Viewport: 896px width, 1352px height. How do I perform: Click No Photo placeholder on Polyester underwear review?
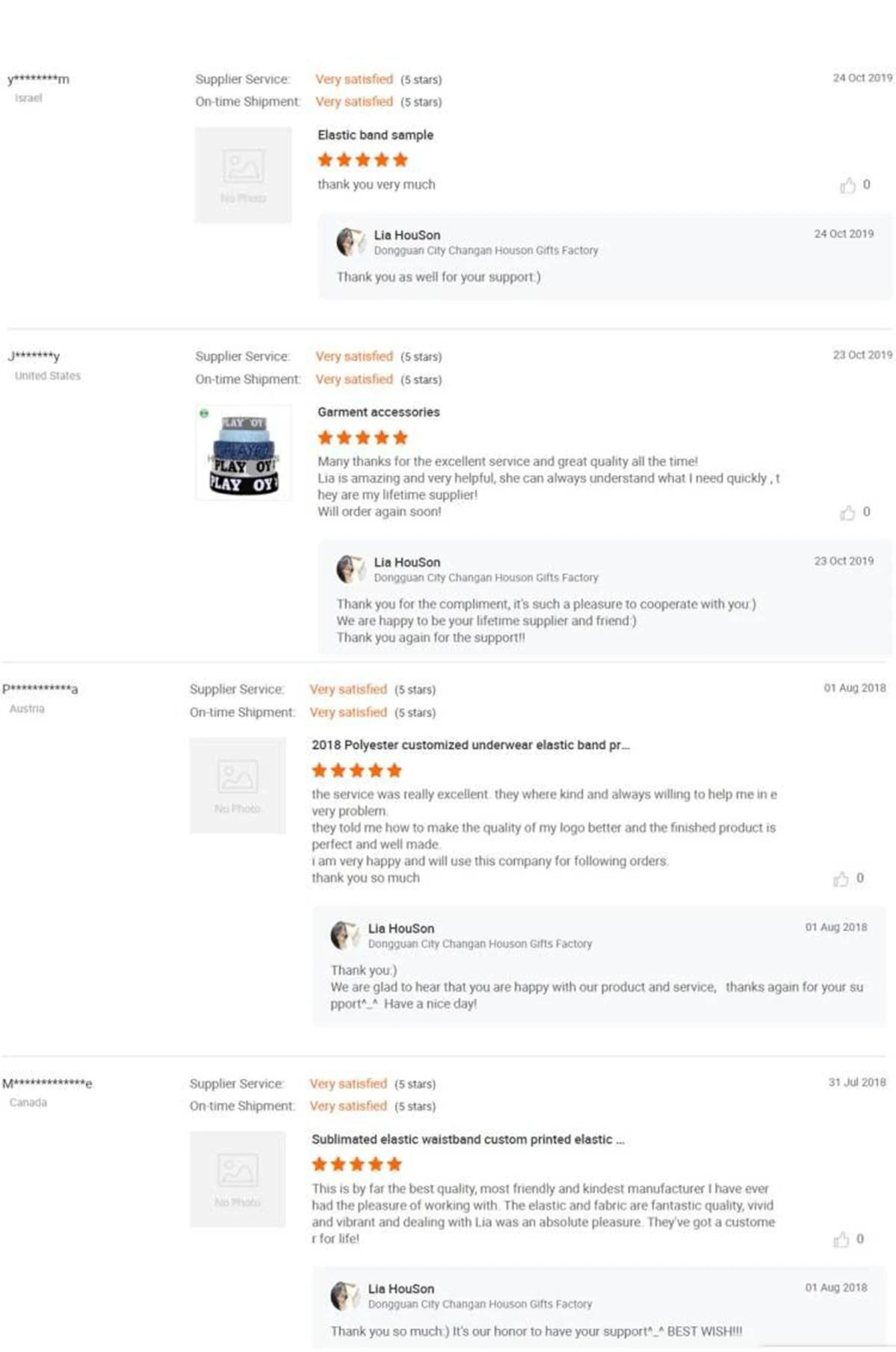pos(238,785)
